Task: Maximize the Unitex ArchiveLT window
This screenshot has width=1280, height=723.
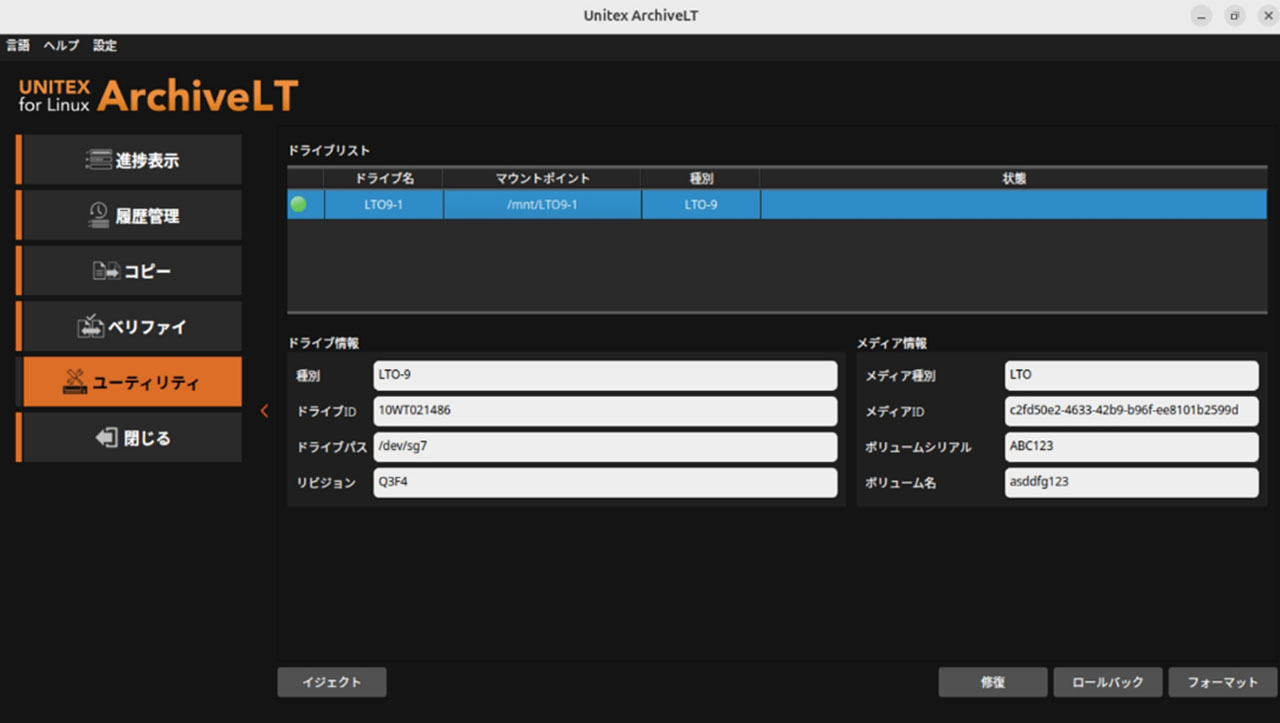Action: pos(1235,16)
